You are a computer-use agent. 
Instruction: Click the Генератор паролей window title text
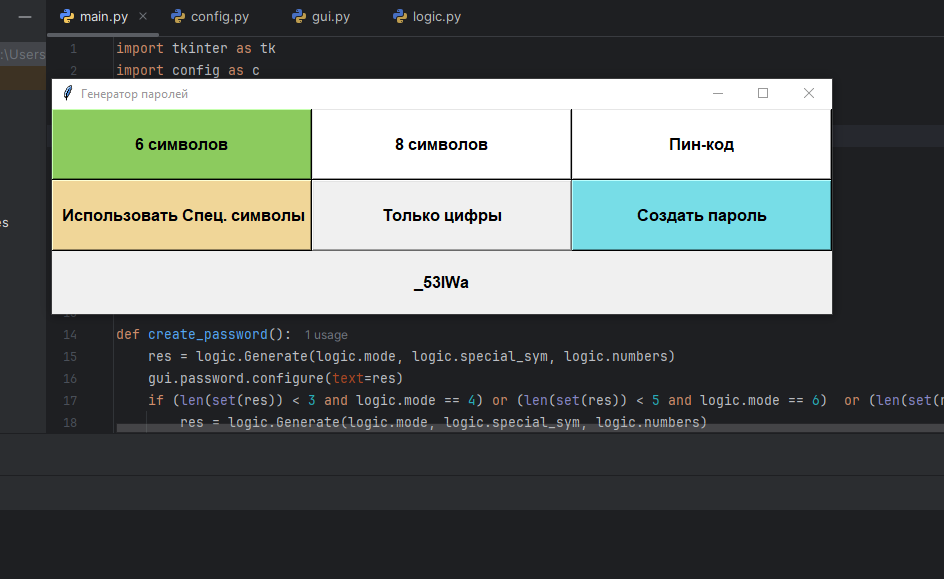pos(134,94)
